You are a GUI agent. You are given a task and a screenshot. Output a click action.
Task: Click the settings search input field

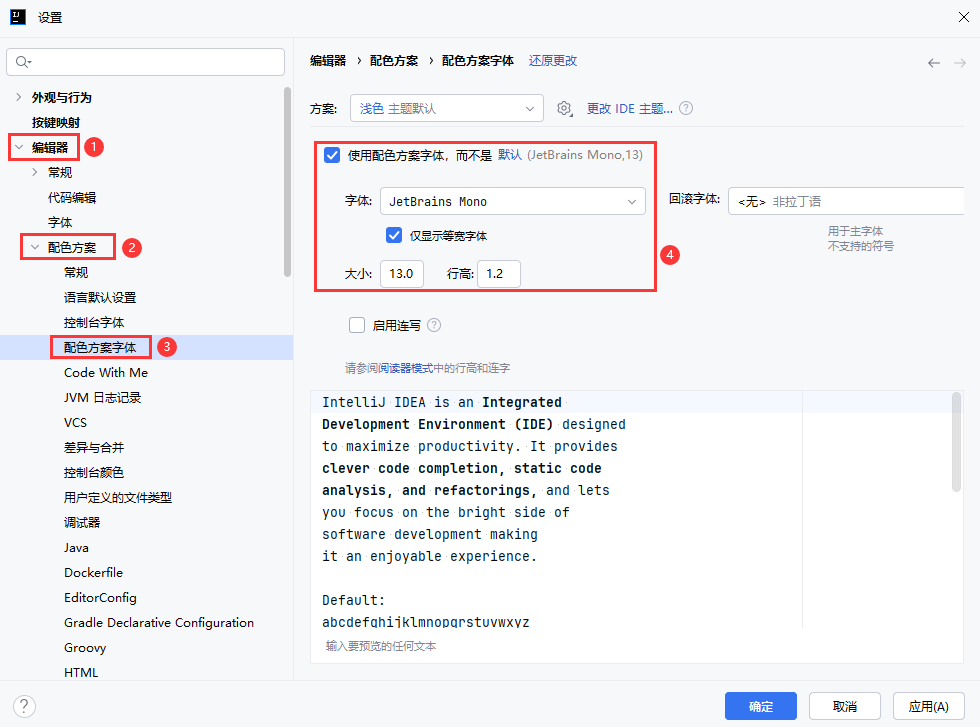[145, 62]
